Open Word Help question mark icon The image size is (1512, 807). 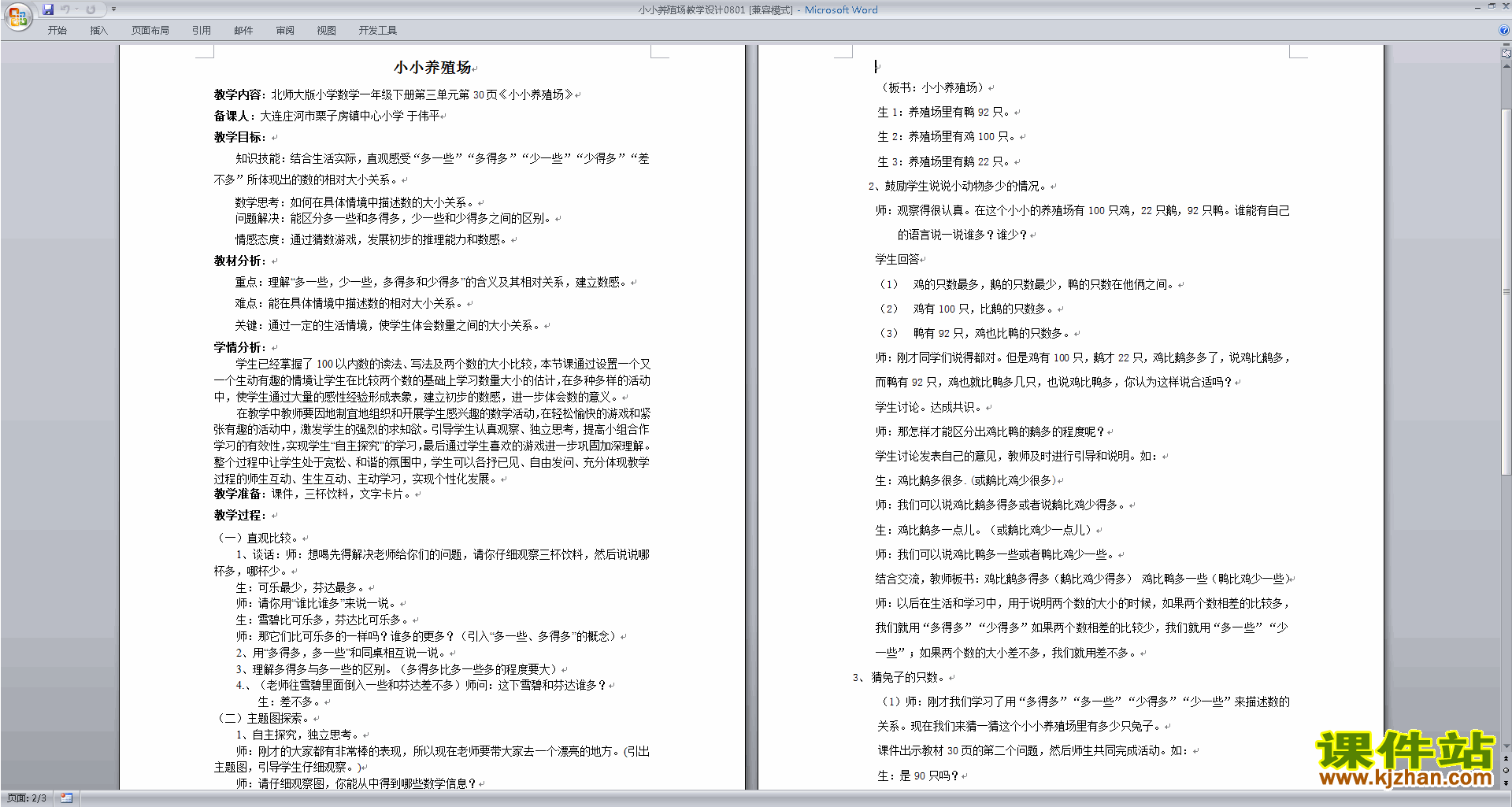1504,31
